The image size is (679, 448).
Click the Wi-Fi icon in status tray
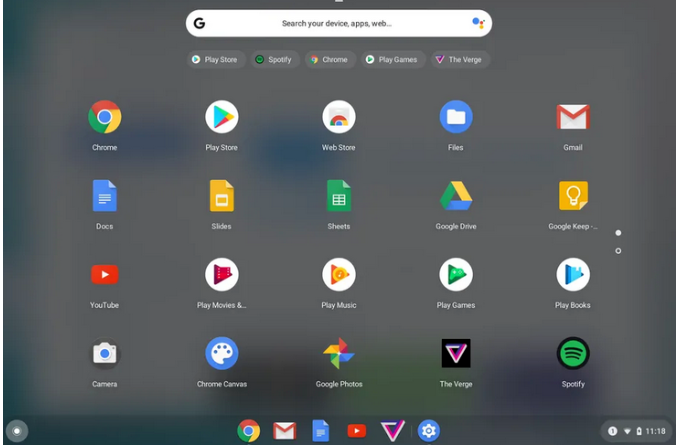[x=627, y=431]
